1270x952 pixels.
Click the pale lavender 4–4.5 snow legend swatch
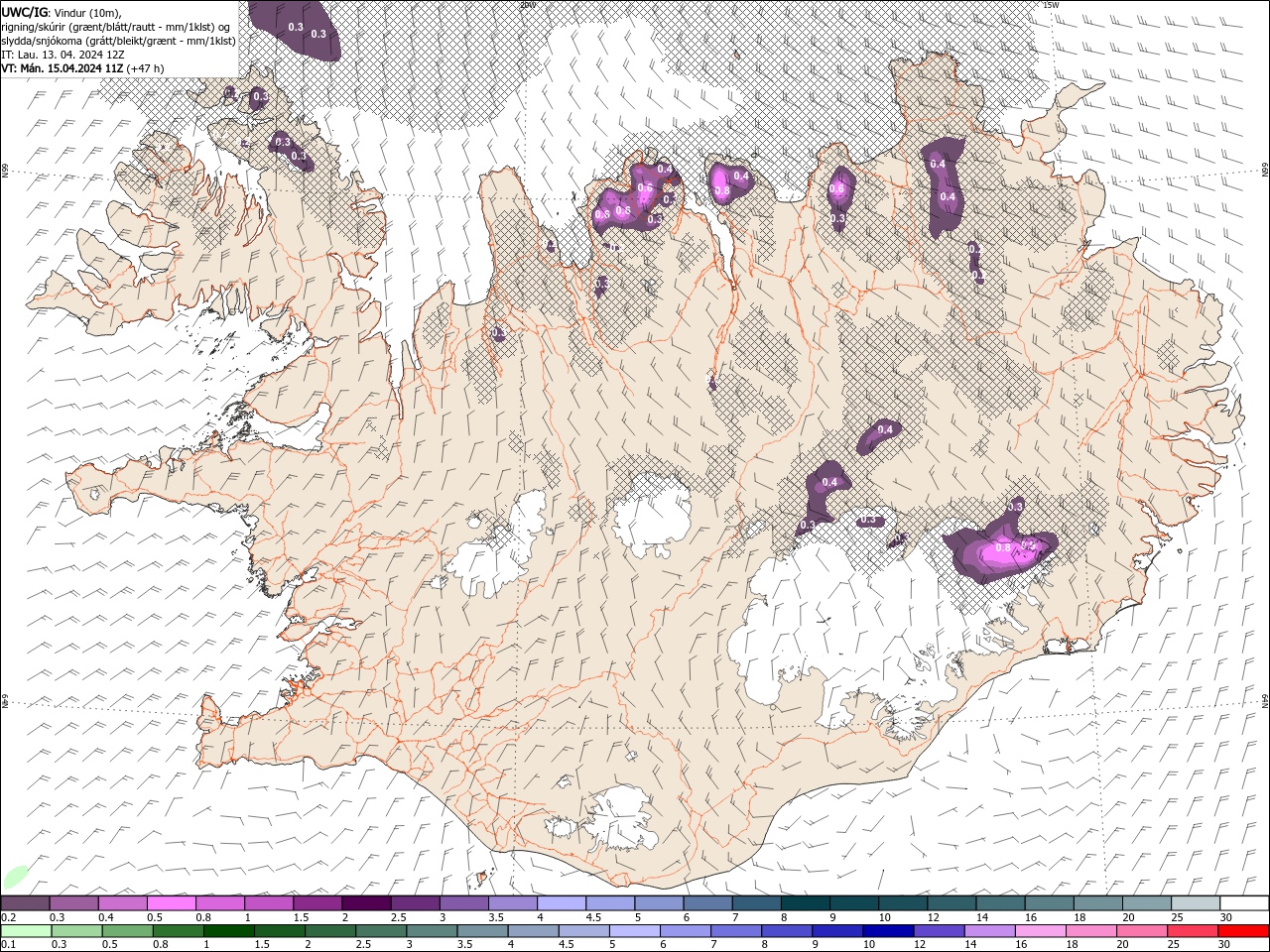click(562, 902)
